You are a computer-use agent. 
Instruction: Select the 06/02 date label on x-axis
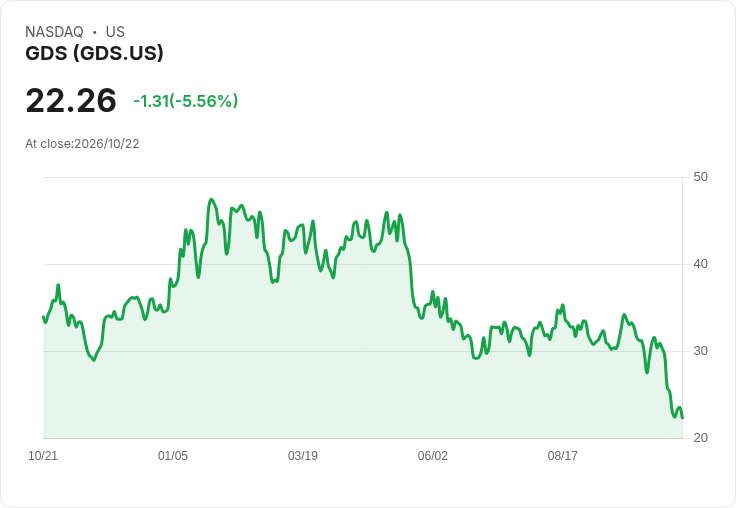pos(433,455)
